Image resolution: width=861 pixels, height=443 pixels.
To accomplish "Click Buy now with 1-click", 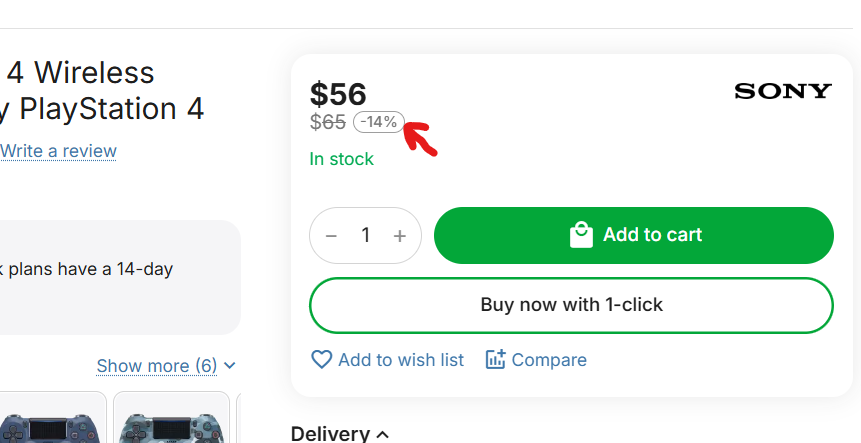I will point(571,304).
